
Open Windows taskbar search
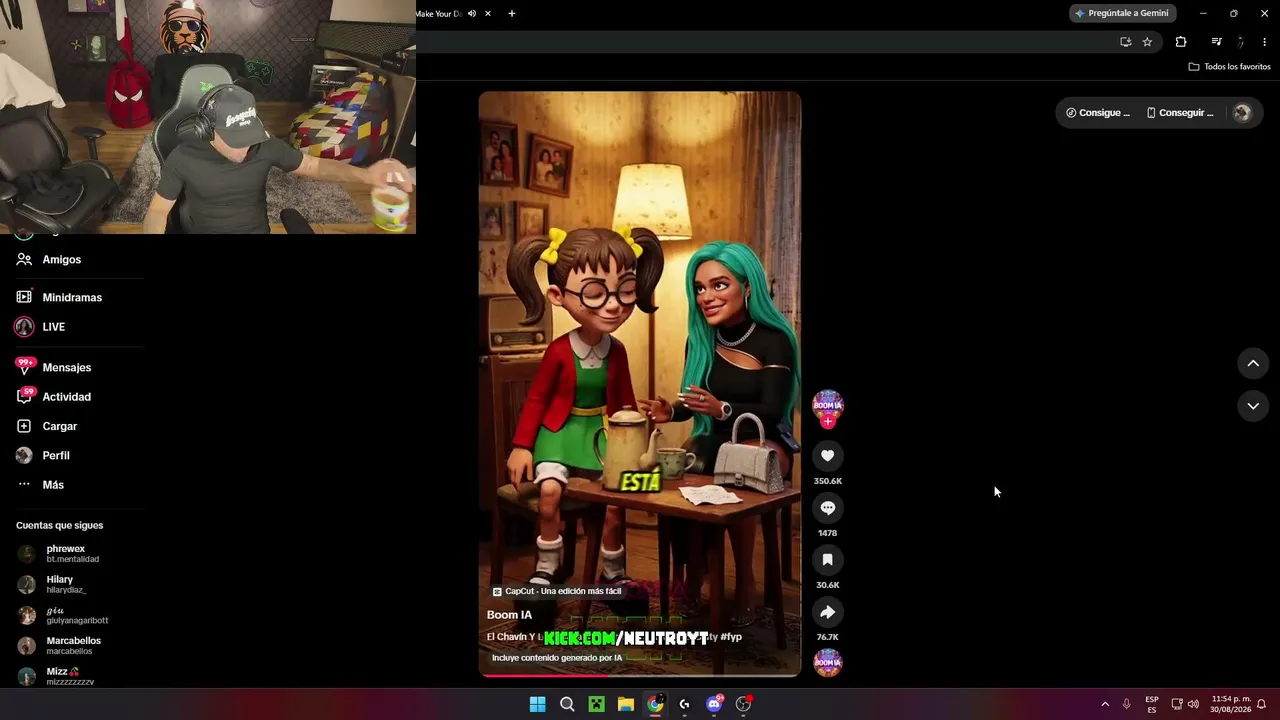click(x=567, y=704)
